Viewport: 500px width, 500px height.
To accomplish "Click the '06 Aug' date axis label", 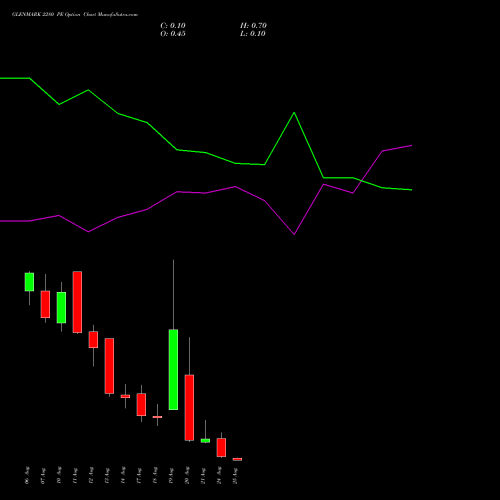I will [x=27, y=476].
